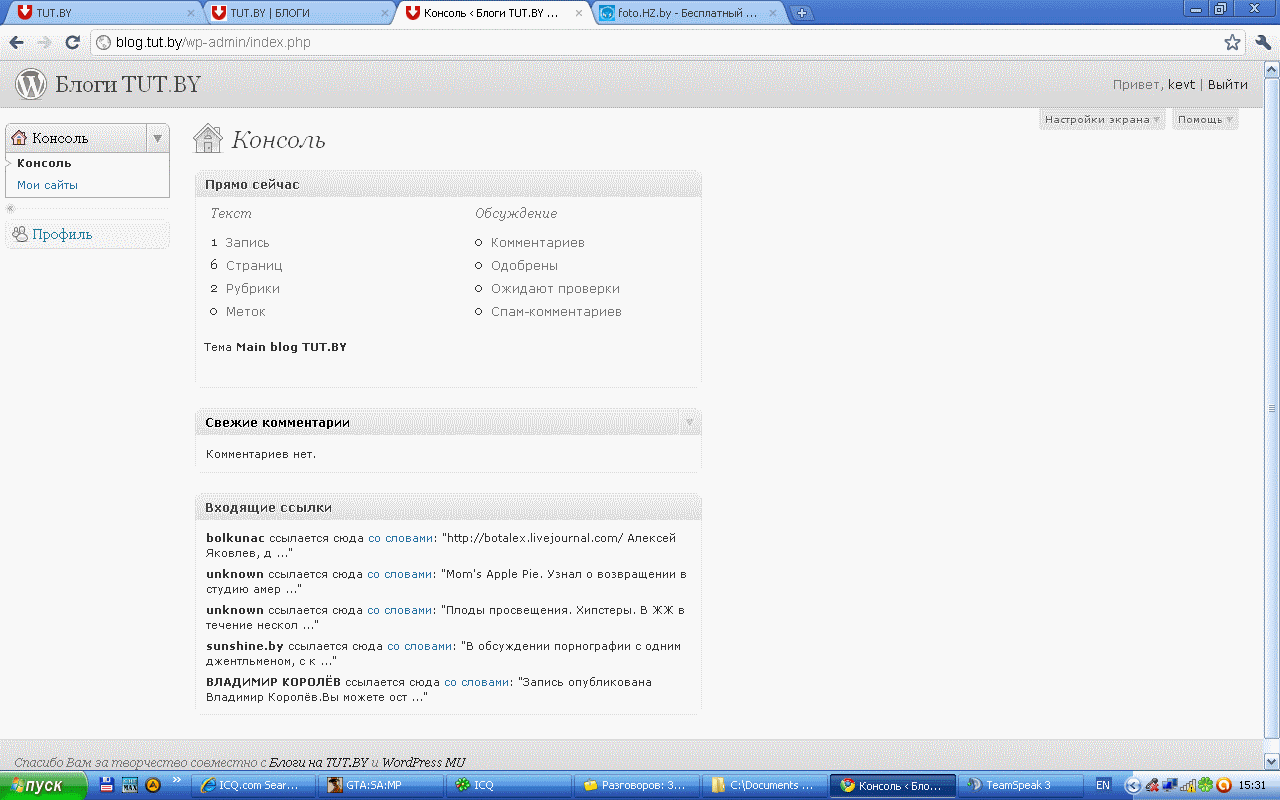Click the browser address bar
Image resolution: width=1280 pixels, height=800 pixels.
pos(665,43)
